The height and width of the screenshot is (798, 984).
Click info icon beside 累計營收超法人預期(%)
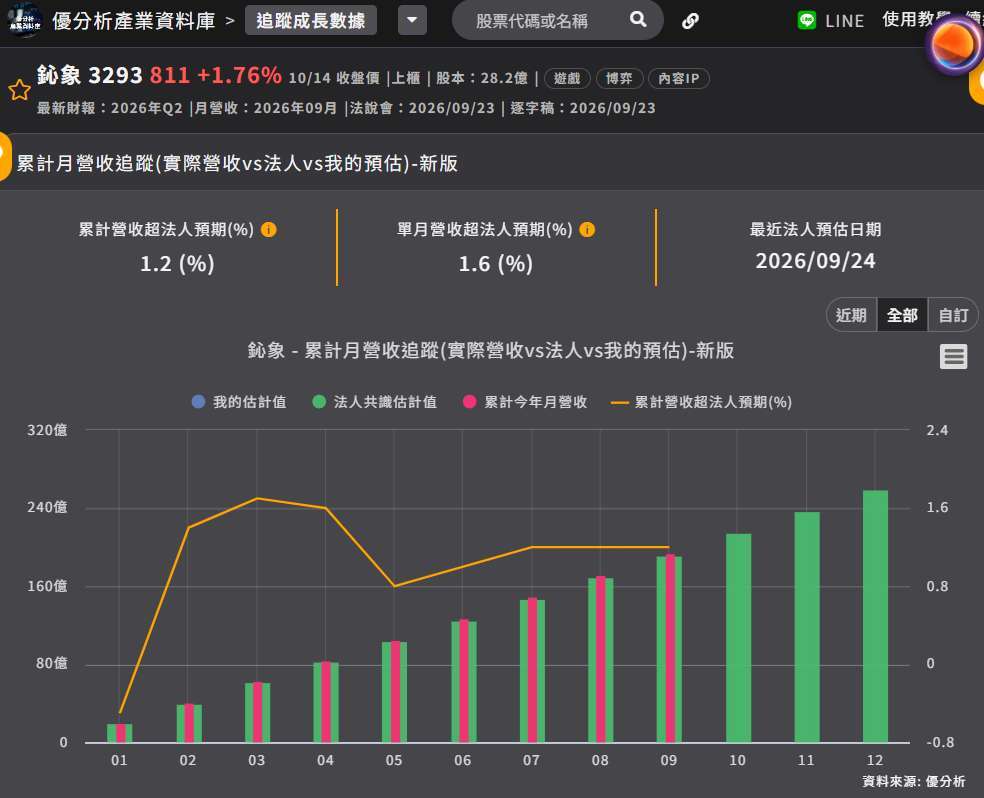pyautogui.click(x=269, y=230)
